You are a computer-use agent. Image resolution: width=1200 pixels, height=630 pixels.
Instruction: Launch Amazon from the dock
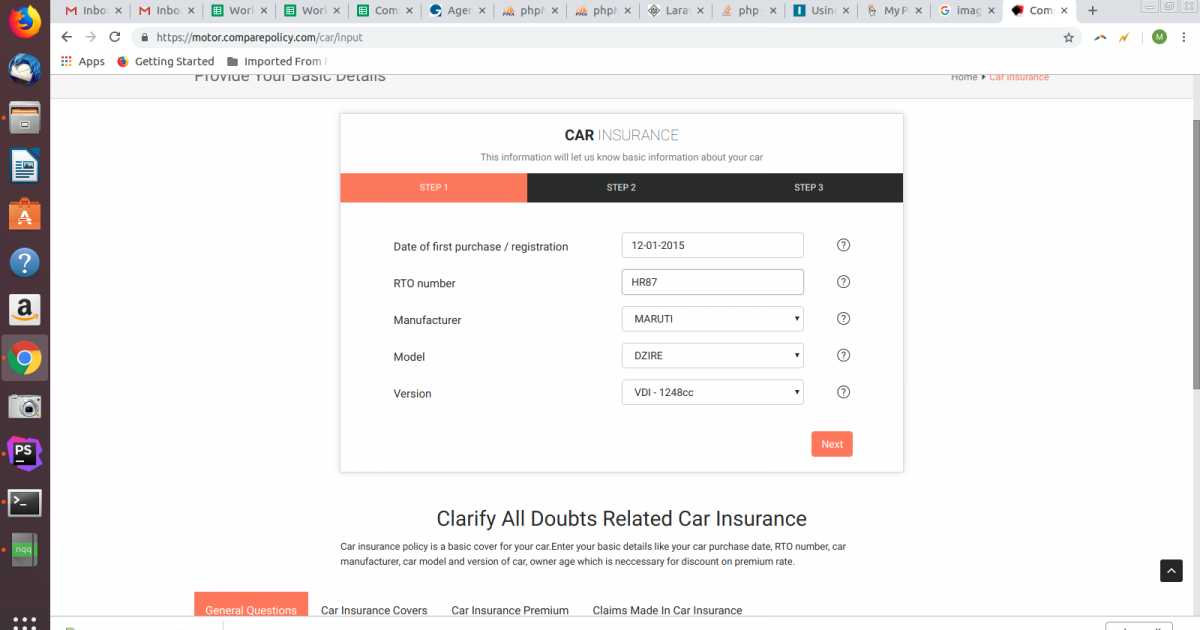pos(24,310)
